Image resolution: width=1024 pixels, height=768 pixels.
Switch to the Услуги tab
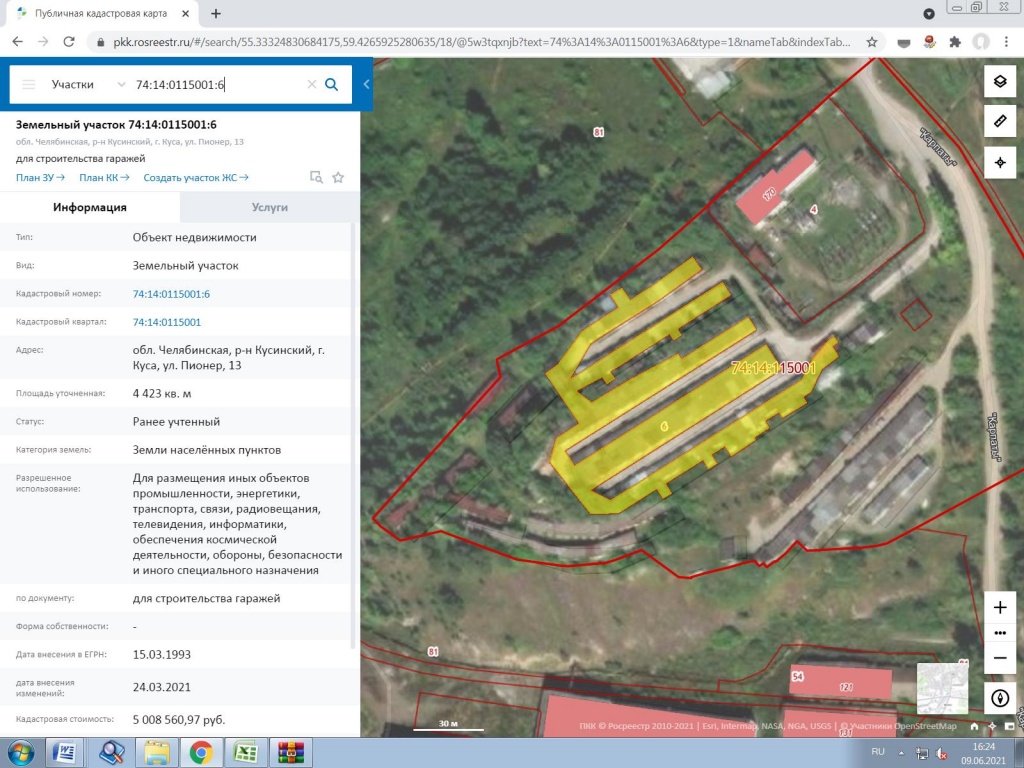270,207
